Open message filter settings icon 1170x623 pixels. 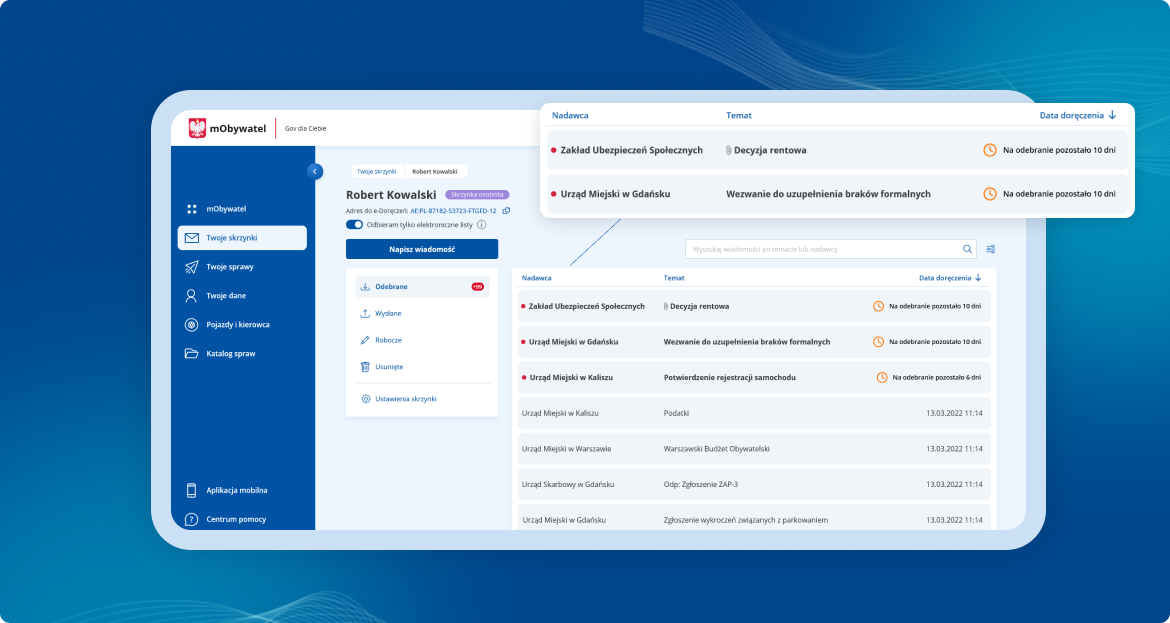pyautogui.click(x=990, y=249)
